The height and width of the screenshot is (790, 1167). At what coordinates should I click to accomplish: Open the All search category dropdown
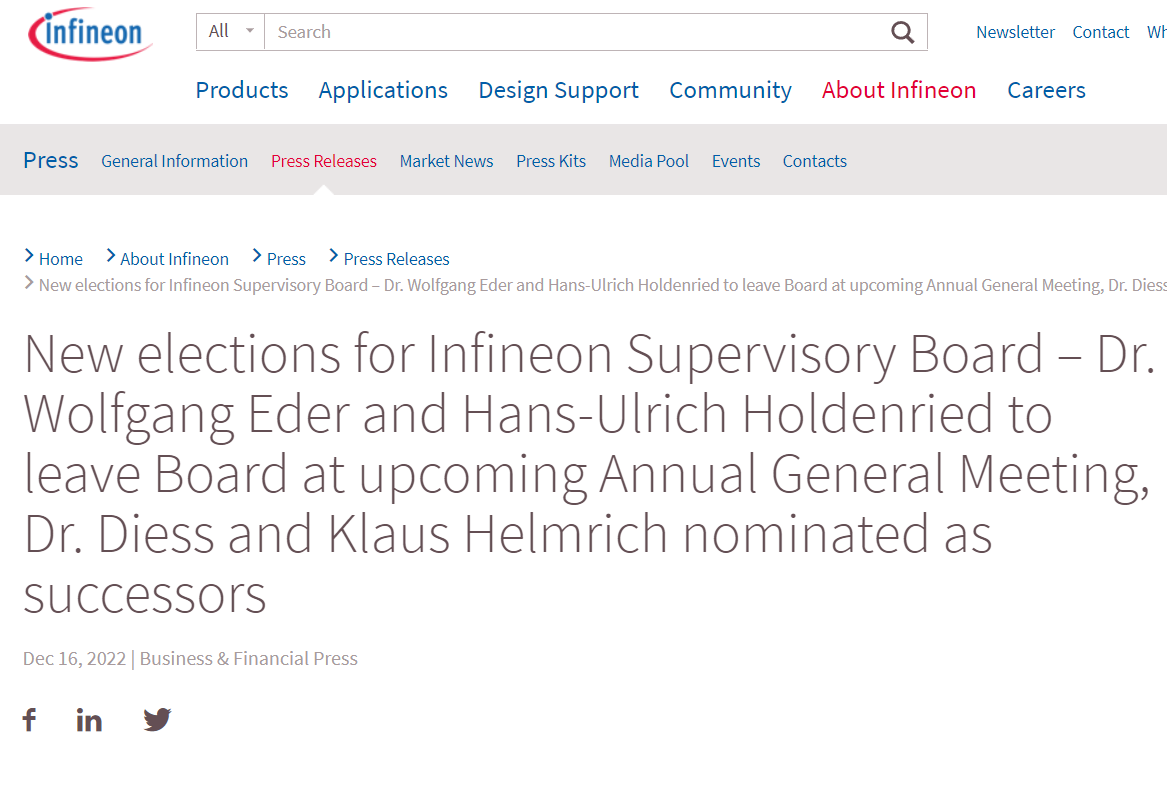point(231,32)
